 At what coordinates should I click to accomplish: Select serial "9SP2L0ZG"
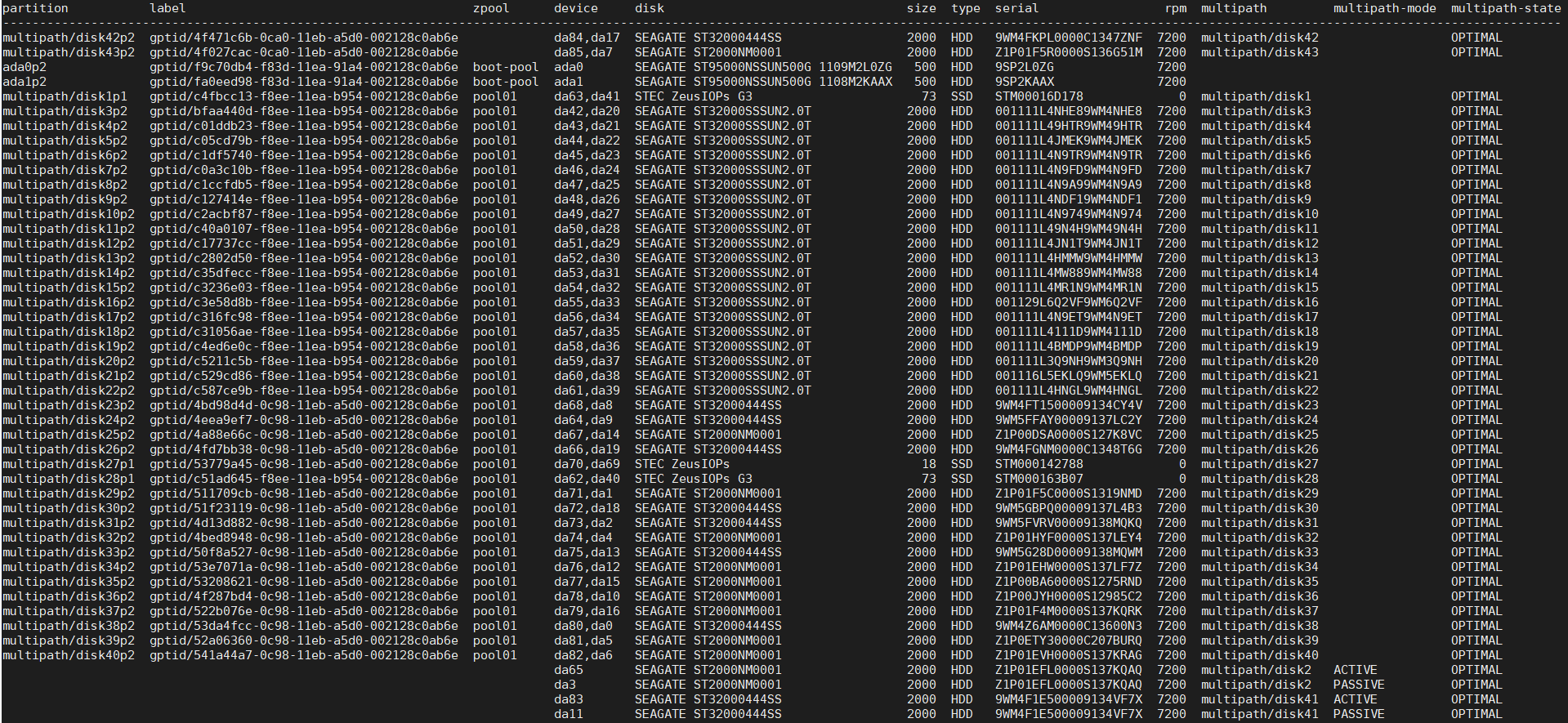[1025, 67]
